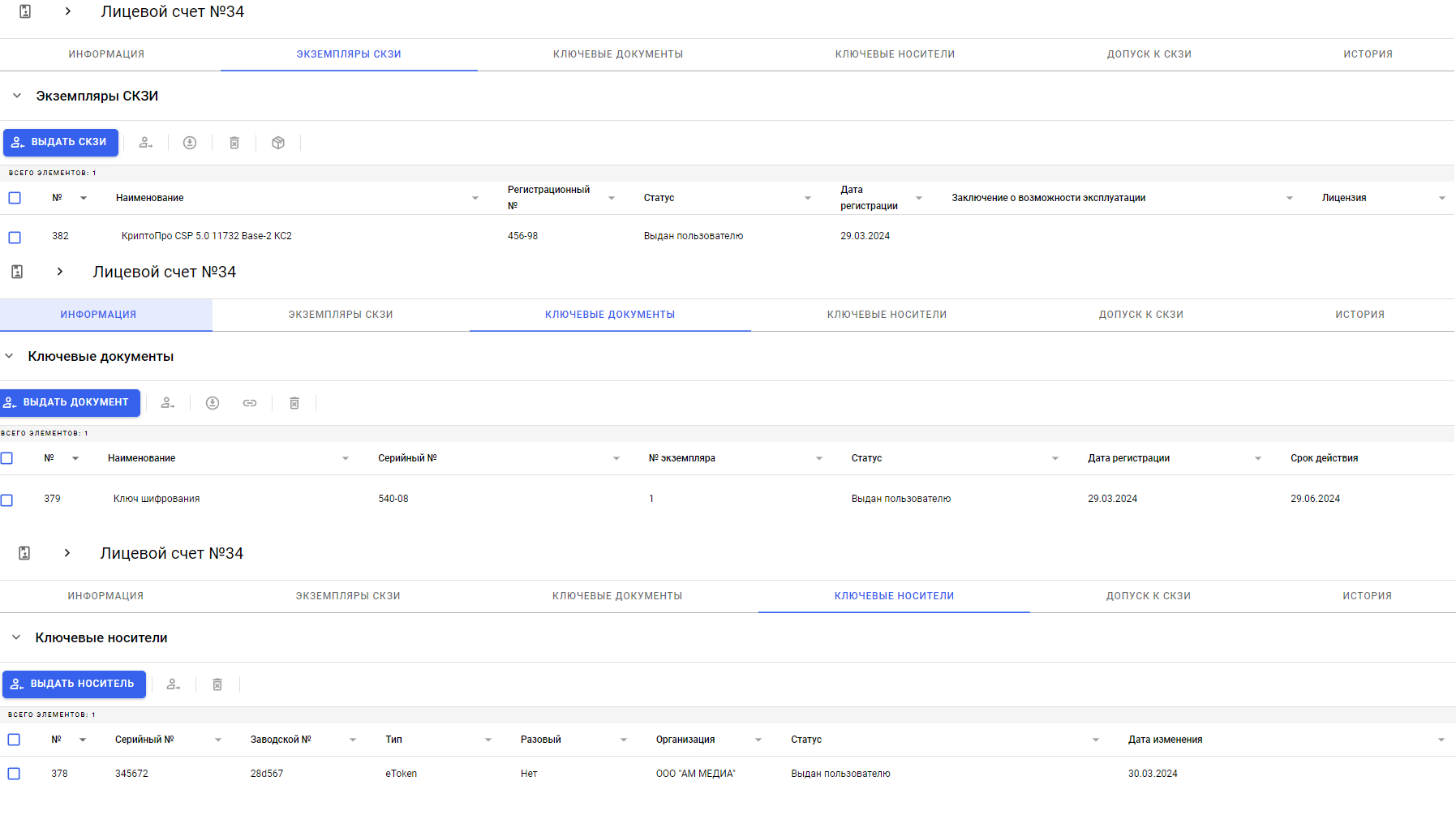Click the download icon in Экземпляры СКЗИ toolbar
Screen dimensions: 1456x828
[x=190, y=143]
